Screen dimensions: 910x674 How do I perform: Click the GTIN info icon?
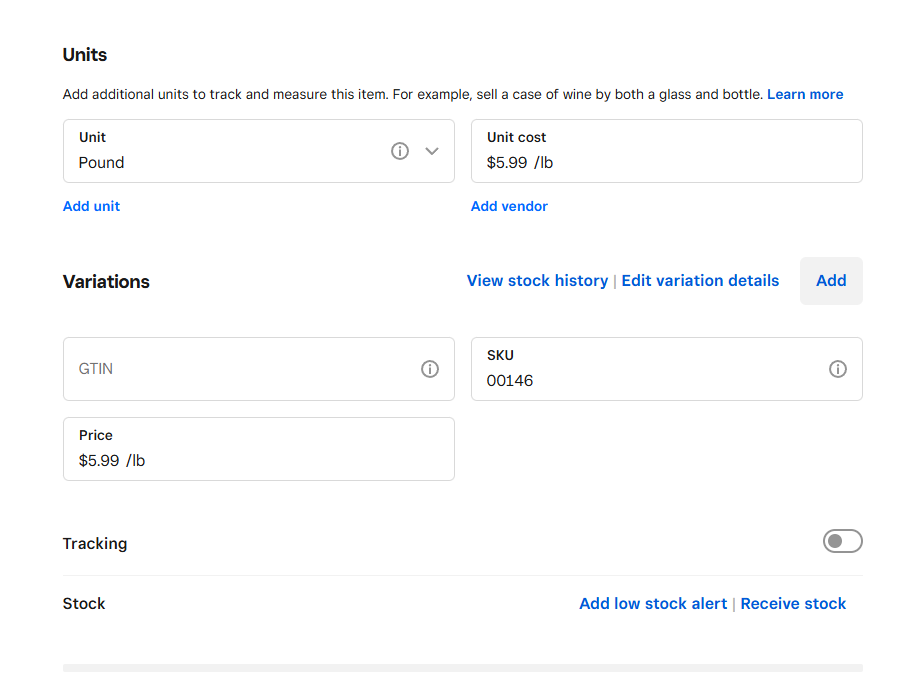click(429, 369)
